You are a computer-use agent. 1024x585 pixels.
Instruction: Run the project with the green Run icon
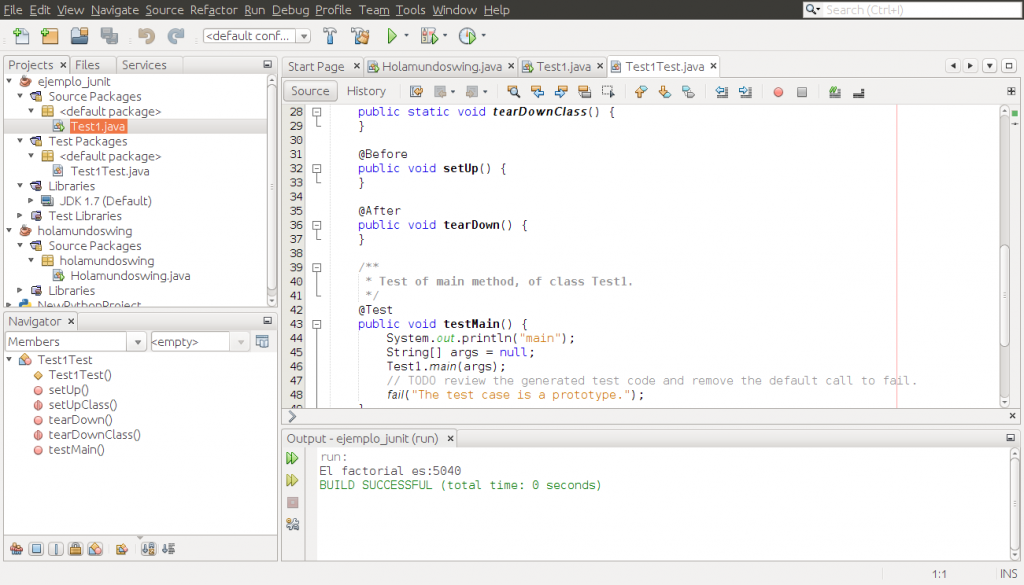[391, 34]
